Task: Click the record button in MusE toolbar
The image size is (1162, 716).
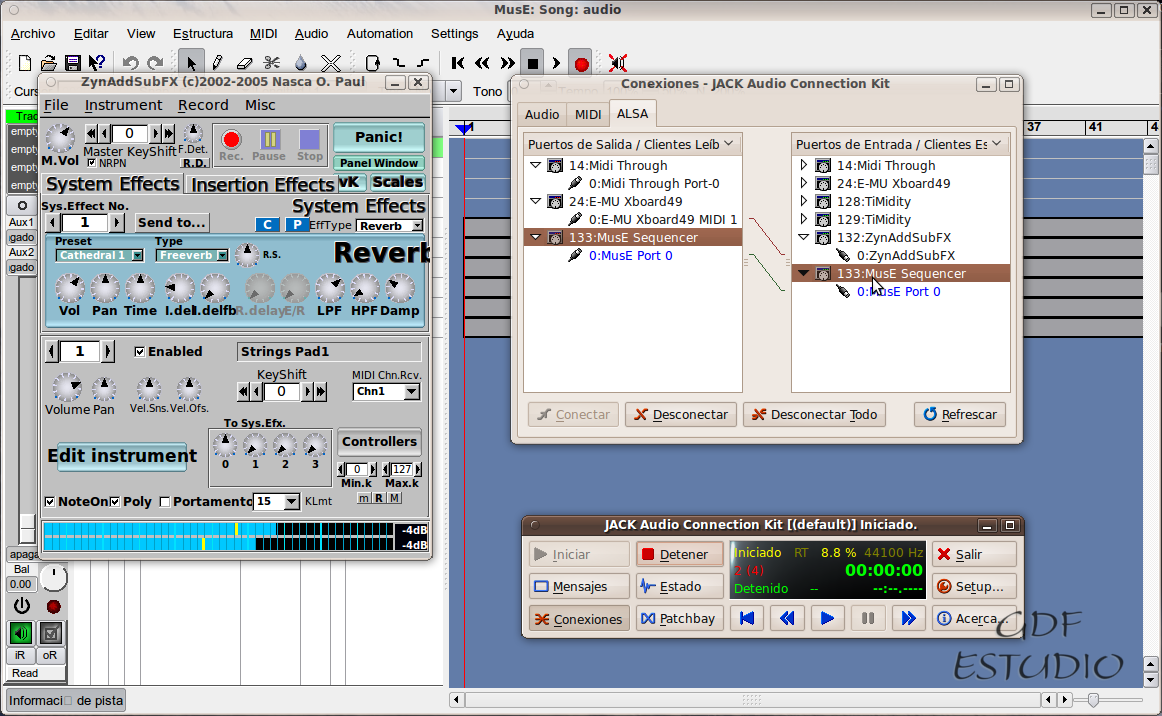Action: coord(581,64)
